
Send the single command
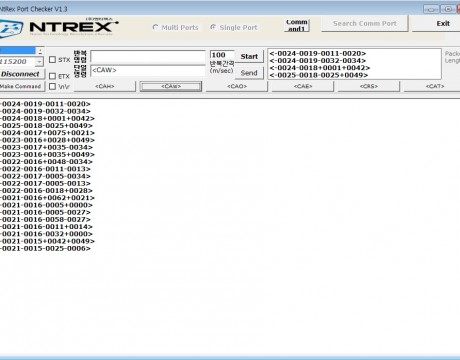click(249, 73)
